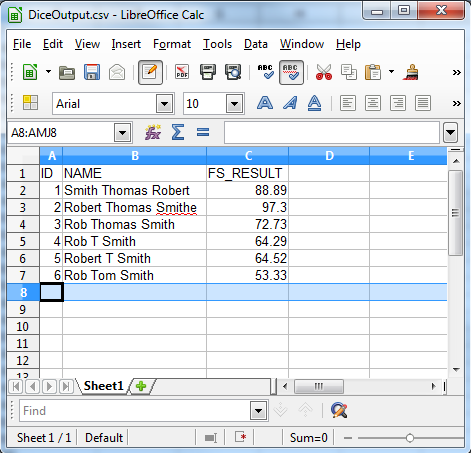Image resolution: width=471 pixels, height=453 pixels.
Task: Select the Sheet1 tab
Action: pyautogui.click(x=103, y=386)
